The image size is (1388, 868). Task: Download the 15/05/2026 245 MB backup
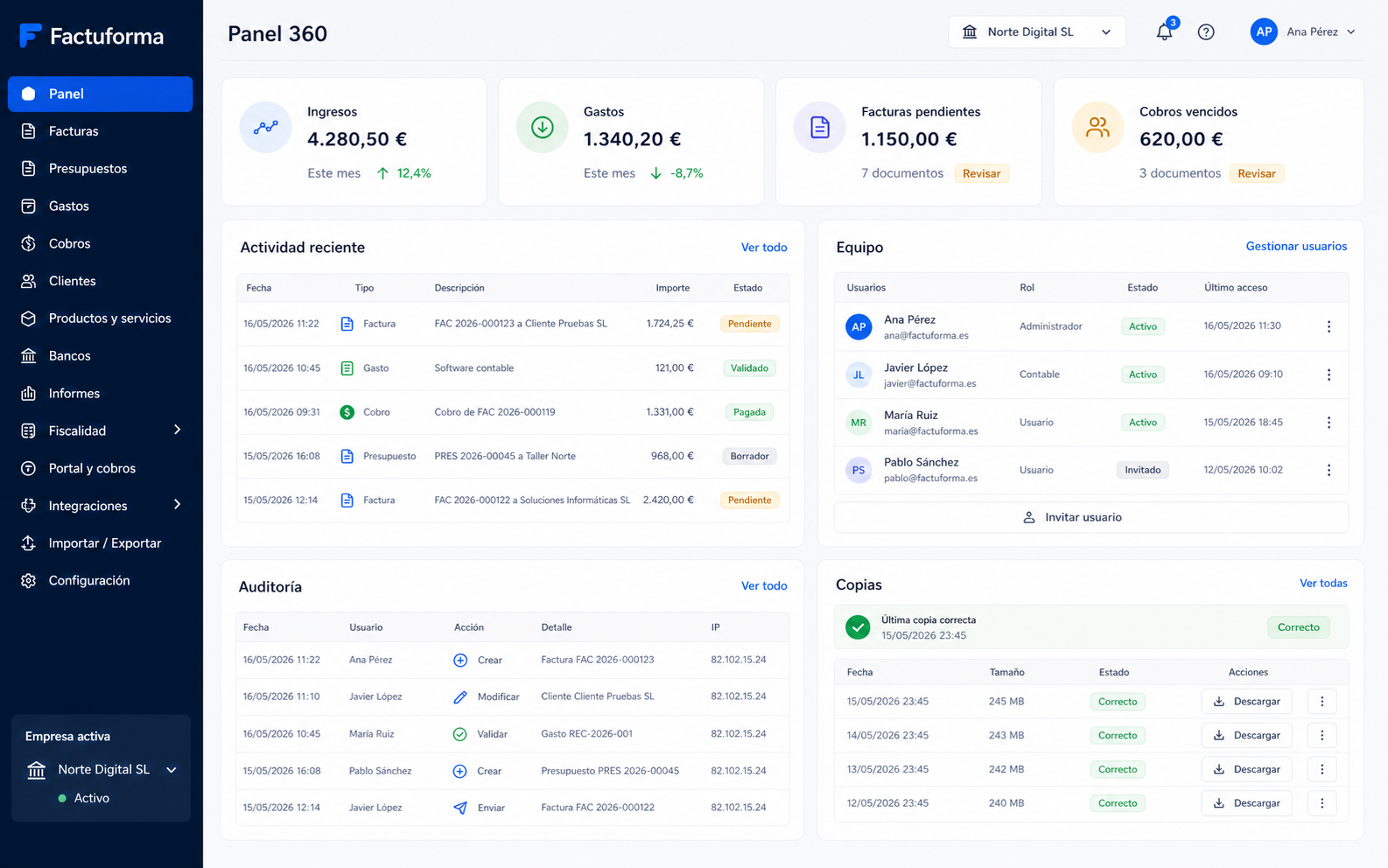click(1247, 702)
